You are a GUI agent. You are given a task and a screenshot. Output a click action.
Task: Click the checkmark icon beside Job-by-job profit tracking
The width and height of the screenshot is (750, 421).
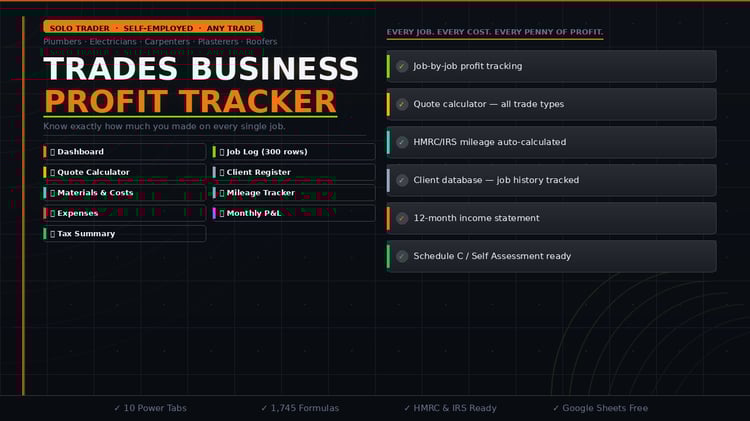click(402, 66)
